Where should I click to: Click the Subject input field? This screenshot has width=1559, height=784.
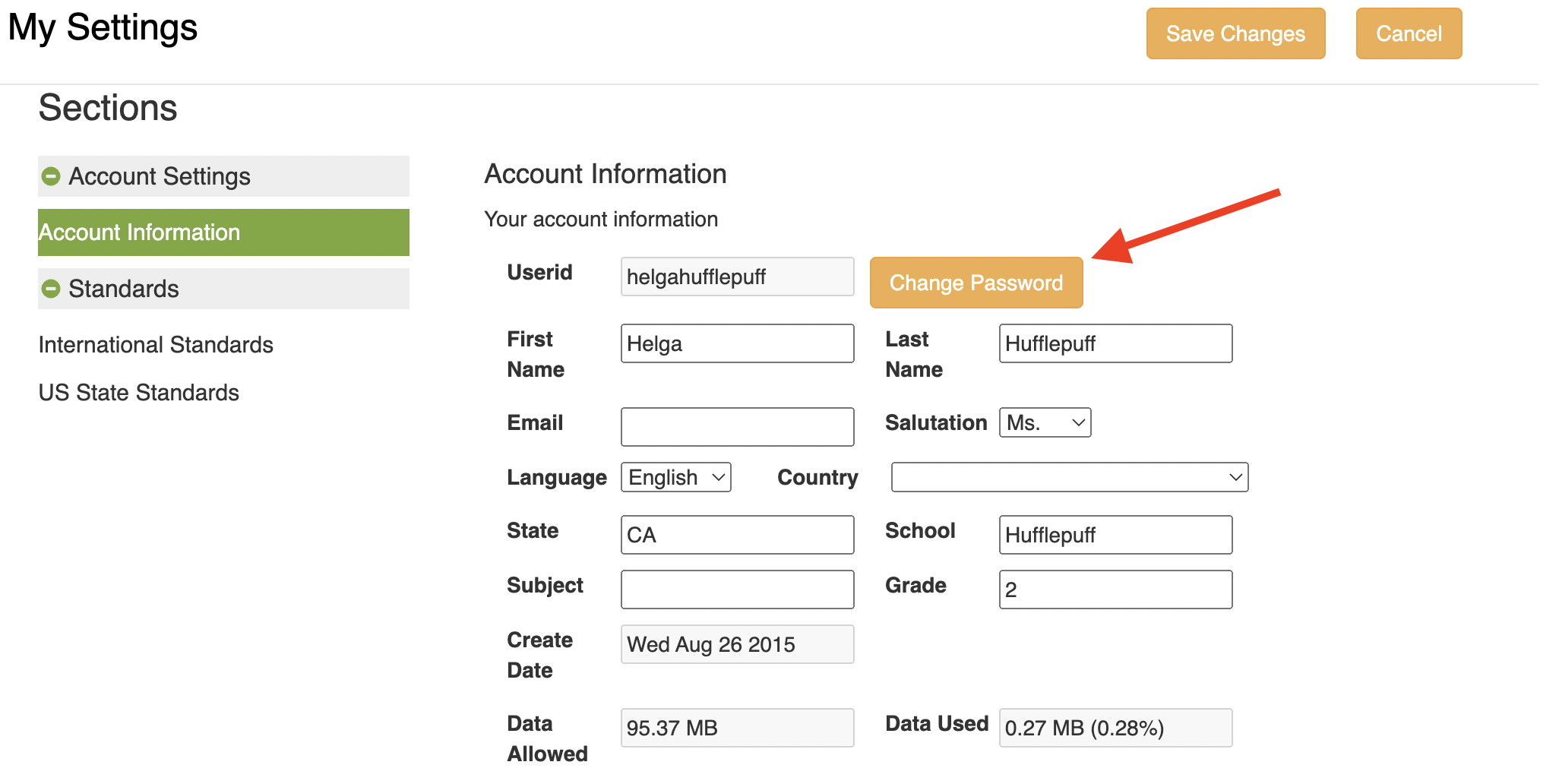[x=736, y=589]
